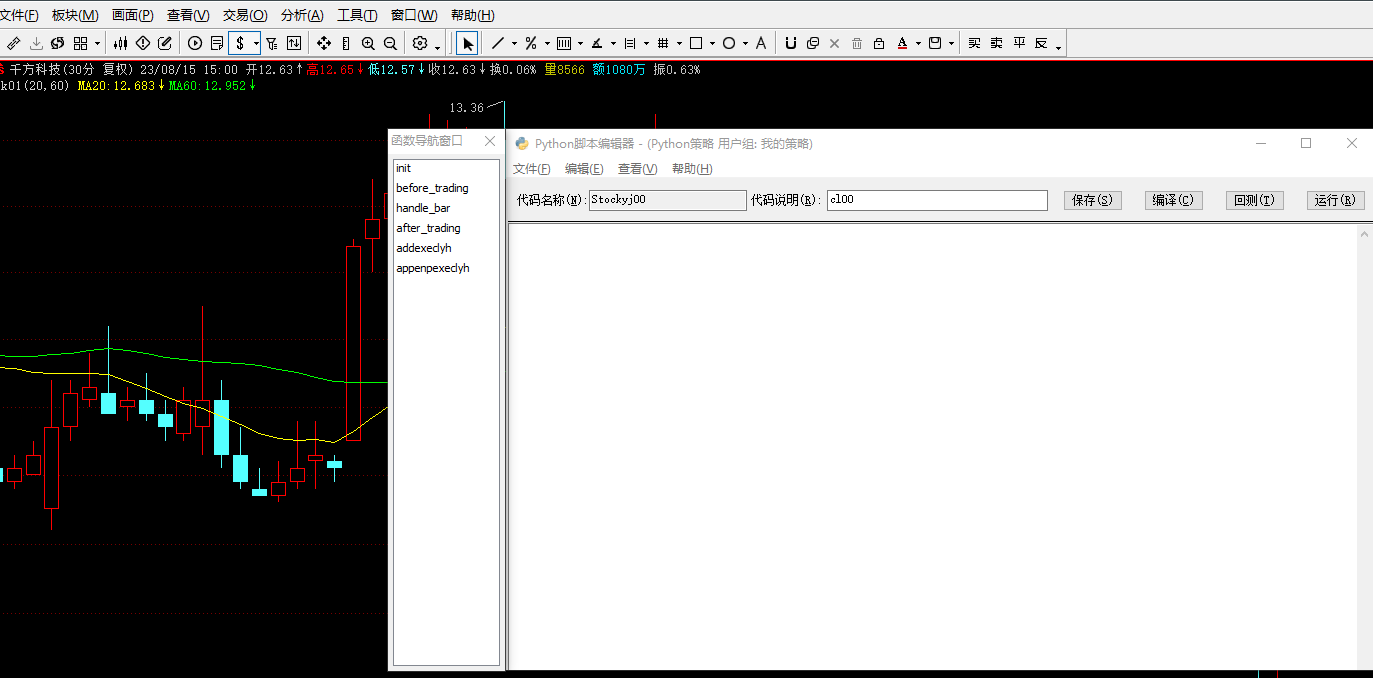Expand the dollar sign dropdown arrow
The height and width of the screenshot is (678, 1373).
click(x=256, y=43)
